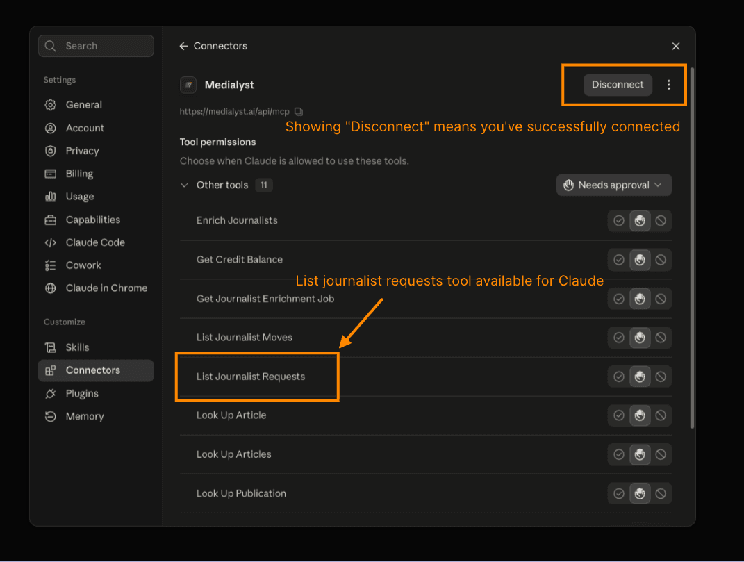Disconnect the Medialyst connector
The height and width of the screenshot is (562, 744).
(x=617, y=85)
